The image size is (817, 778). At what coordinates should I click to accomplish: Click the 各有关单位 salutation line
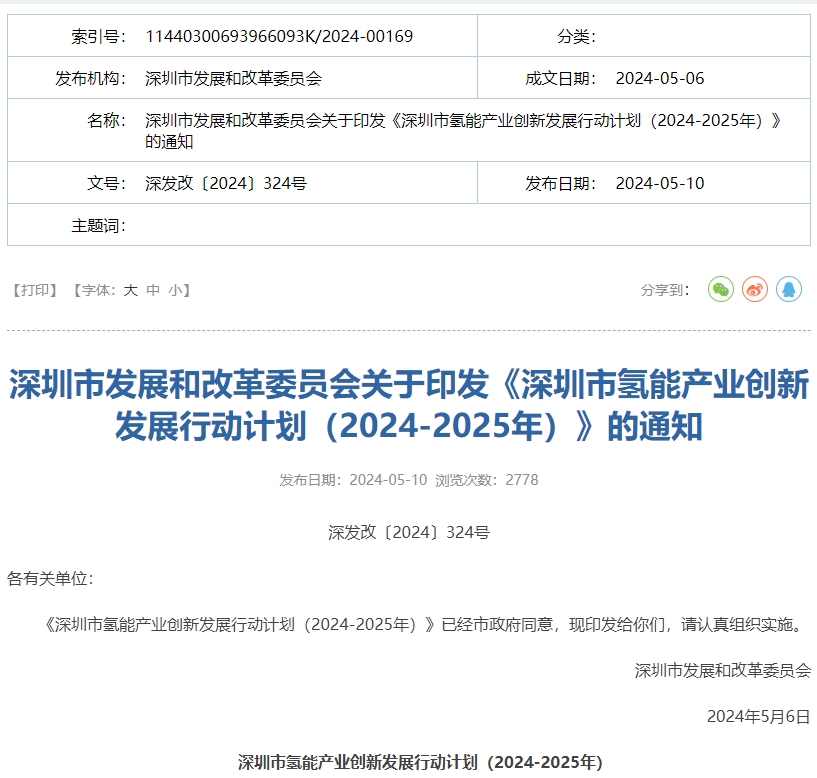50,578
